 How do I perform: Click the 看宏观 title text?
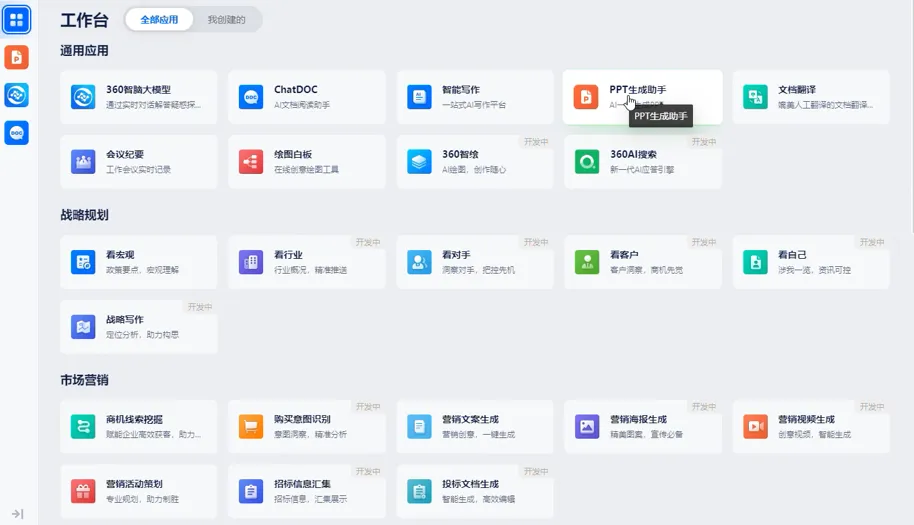pyautogui.click(x=120, y=255)
